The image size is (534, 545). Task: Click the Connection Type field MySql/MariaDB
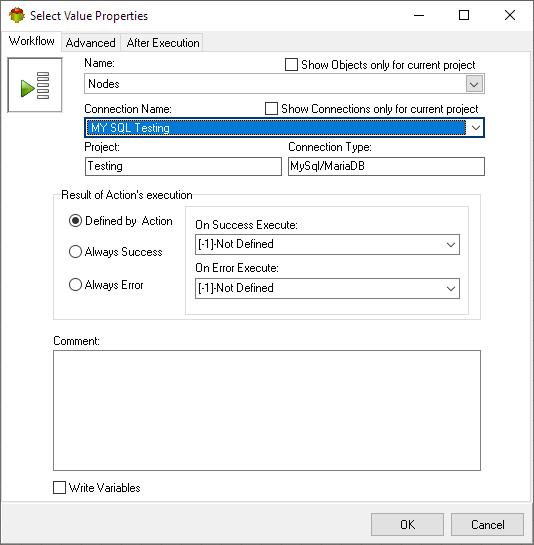(x=386, y=166)
